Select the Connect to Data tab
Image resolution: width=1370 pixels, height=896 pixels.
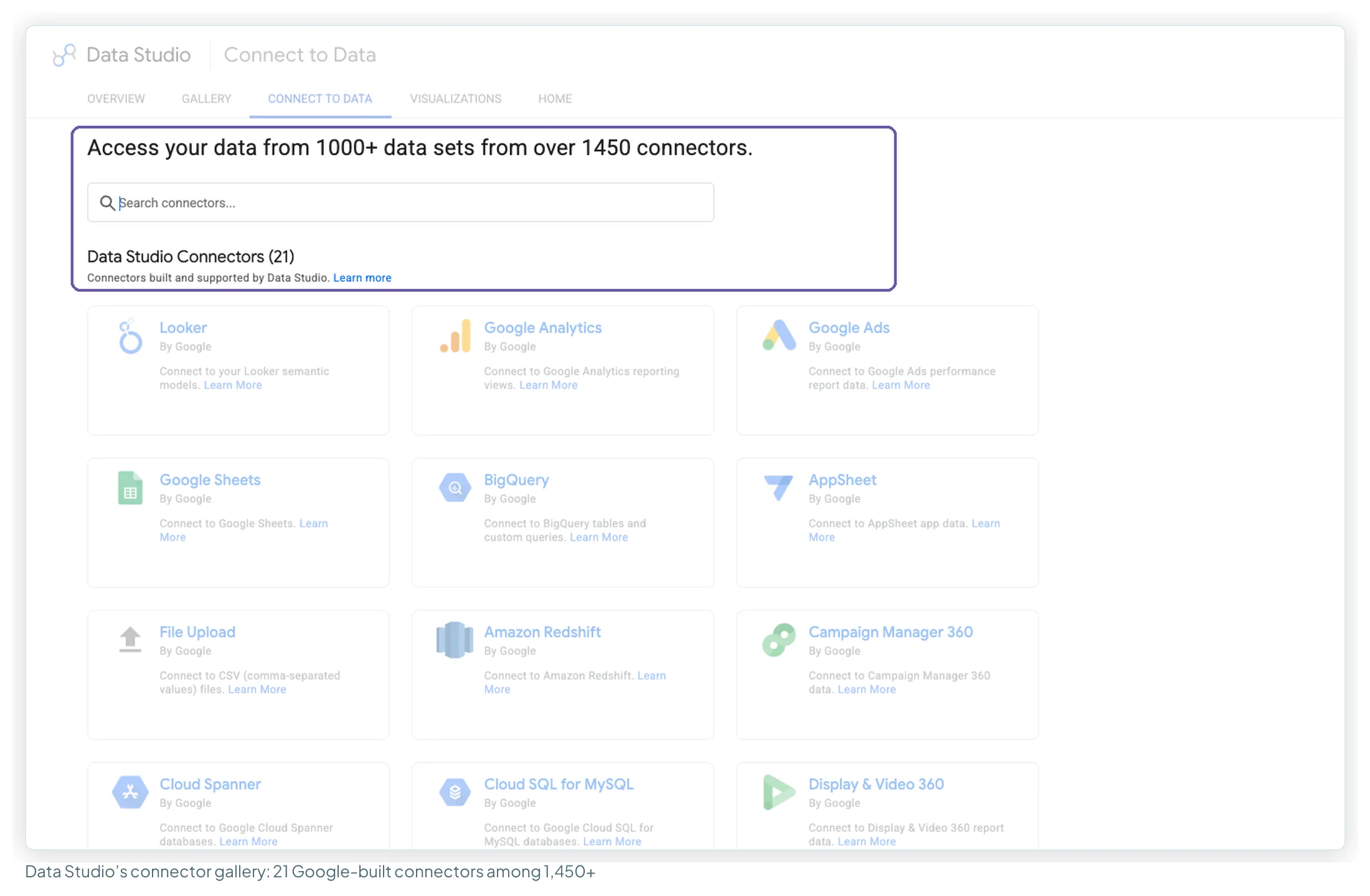320,98
